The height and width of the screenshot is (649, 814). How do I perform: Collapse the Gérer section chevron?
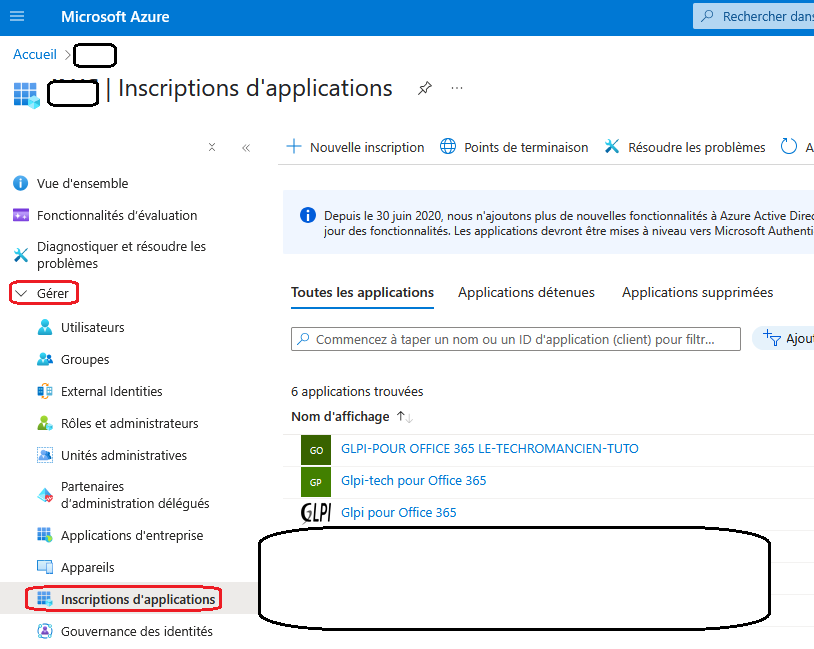click(21, 293)
